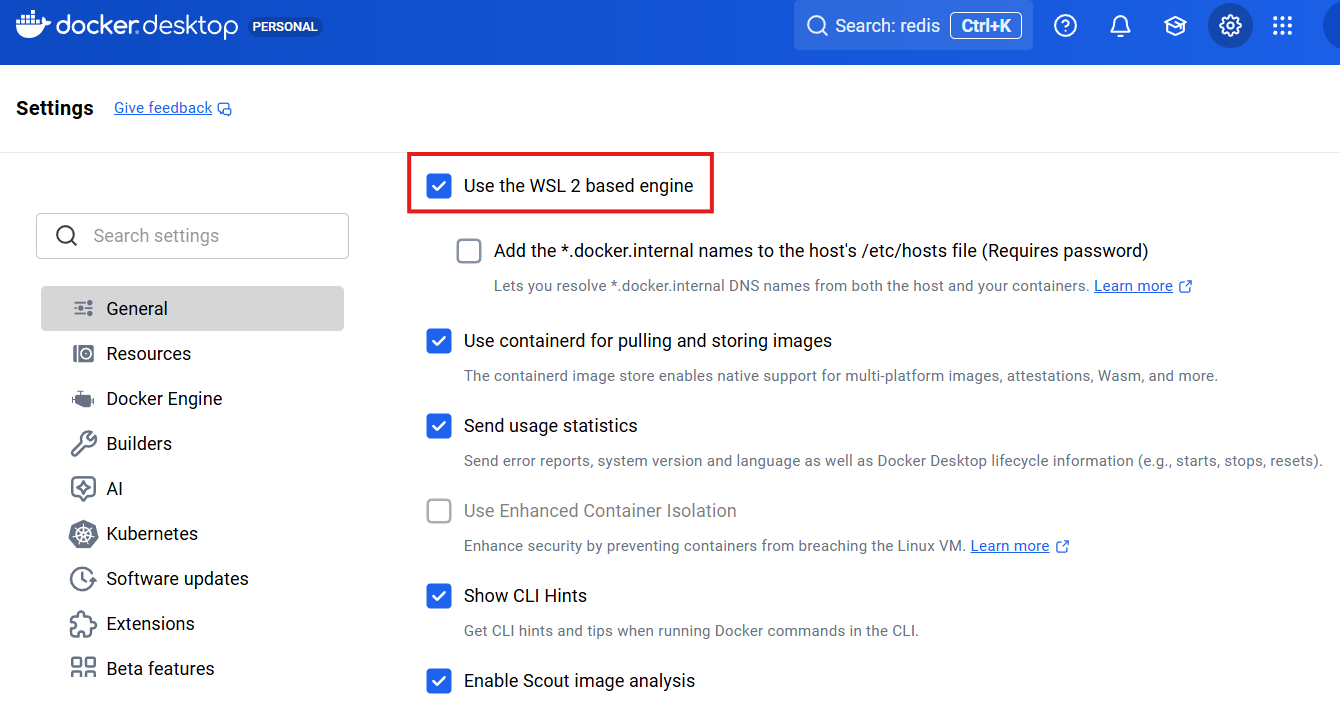Click the settings gear icon
This screenshot has height=717, width=1340.
click(x=1230, y=26)
